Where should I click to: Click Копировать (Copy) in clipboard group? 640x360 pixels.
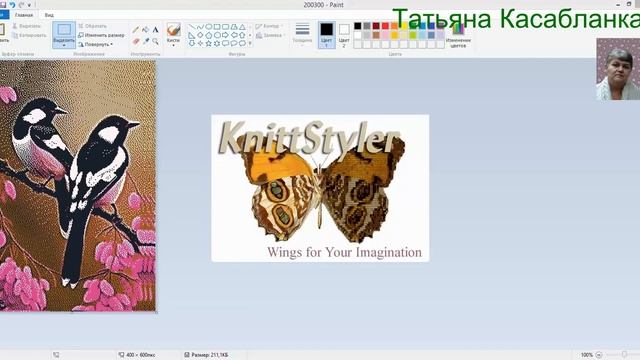pos(29,35)
